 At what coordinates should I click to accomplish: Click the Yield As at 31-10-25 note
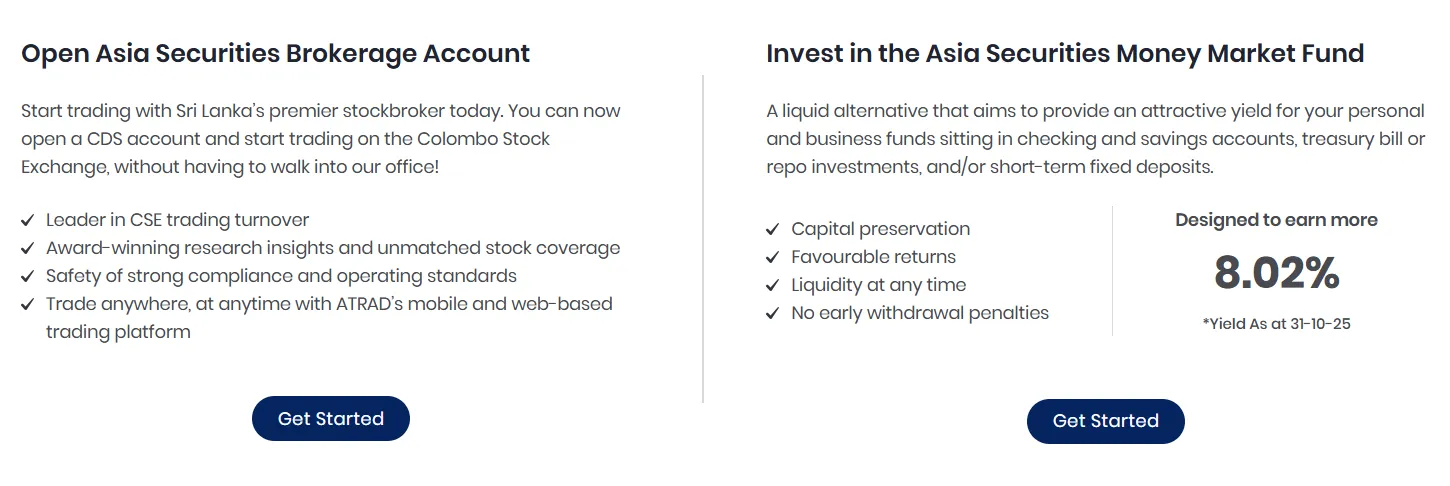(1276, 324)
